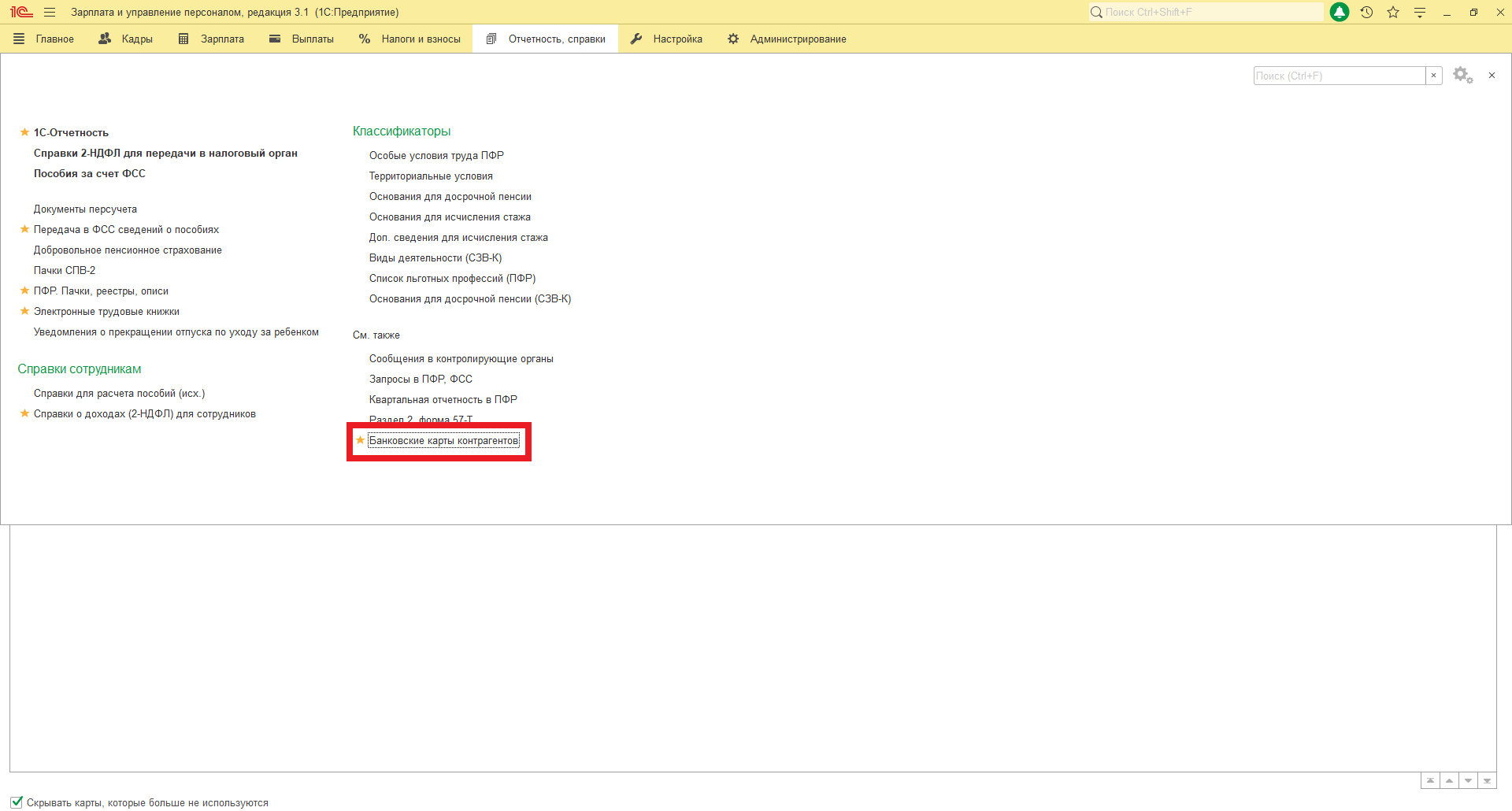The width and height of the screenshot is (1512, 811).
Task: Open the panel settings gear icon
Action: 1462,76
